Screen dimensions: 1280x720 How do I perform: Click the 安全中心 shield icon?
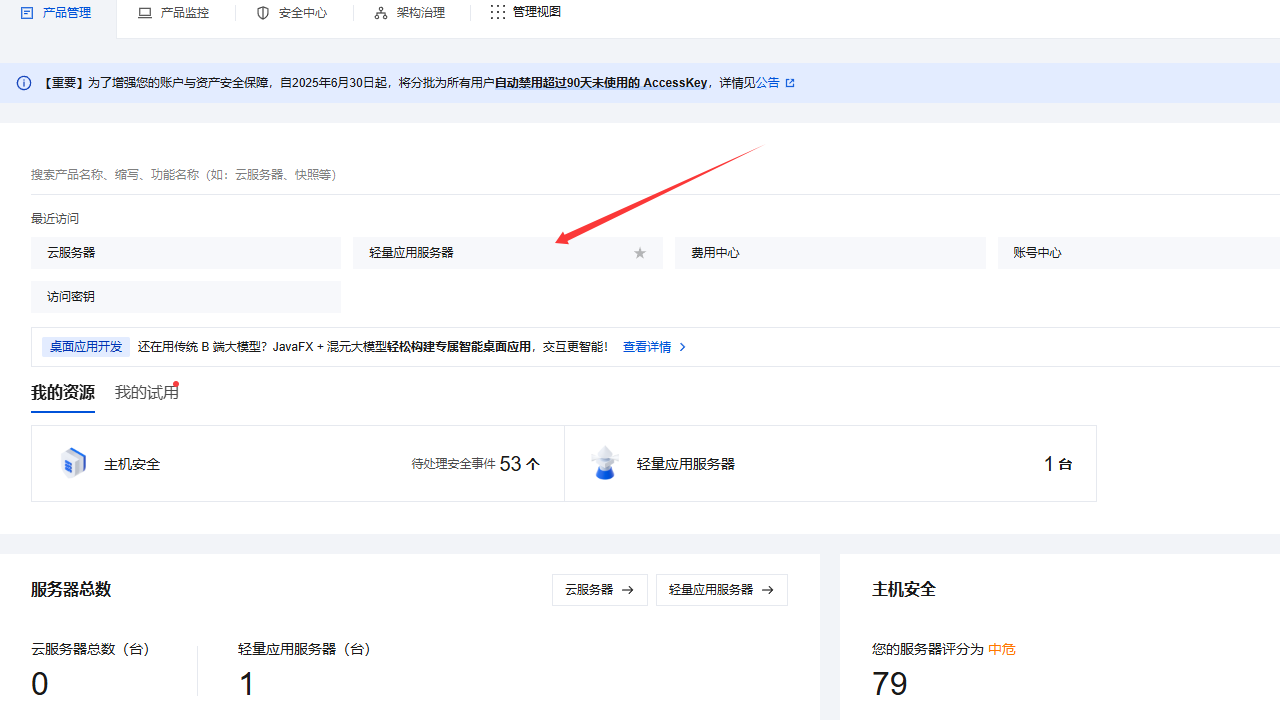click(262, 12)
